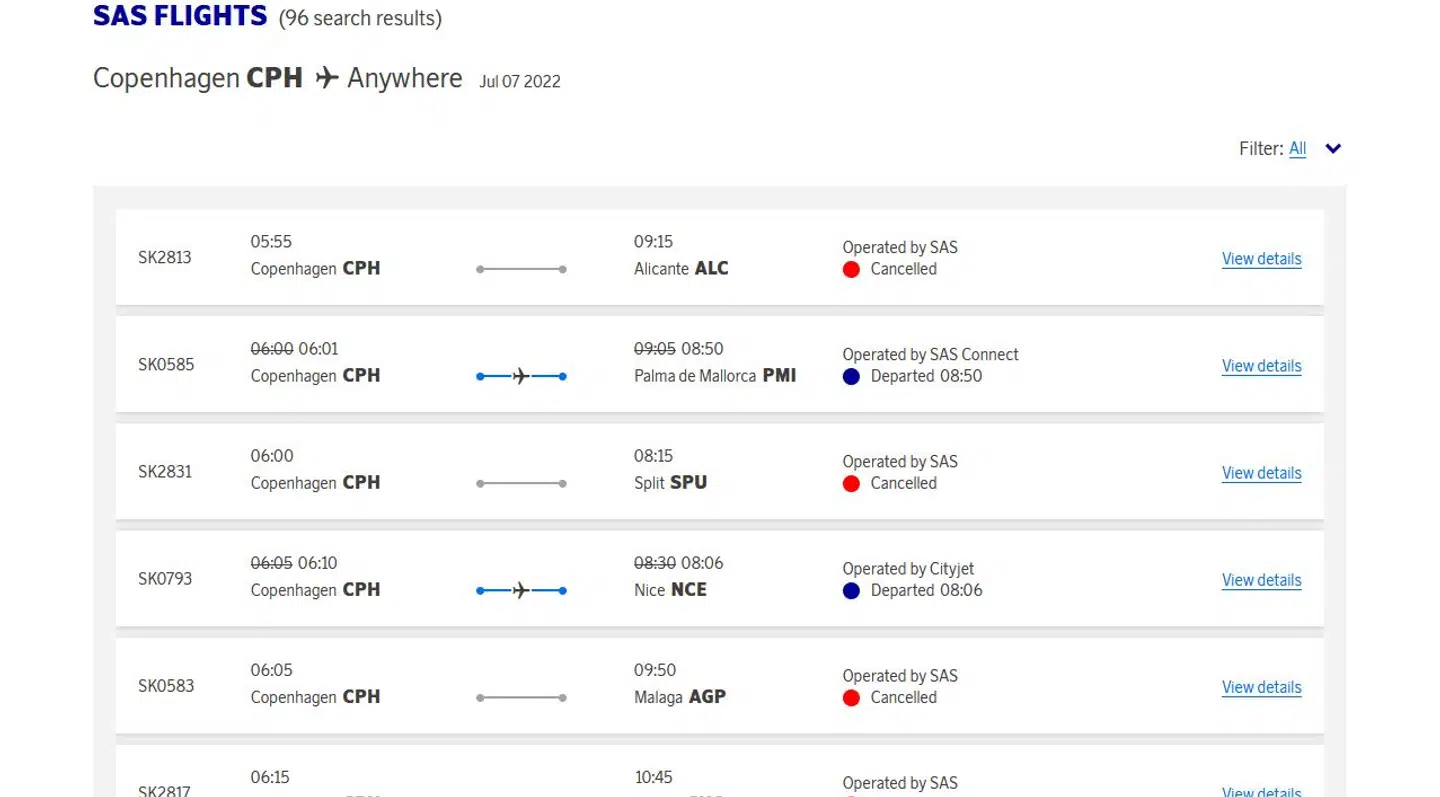This screenshot has width=1440, height=797.
Task: View details for flight SK2813 to Alicante
Action: 1261,259
